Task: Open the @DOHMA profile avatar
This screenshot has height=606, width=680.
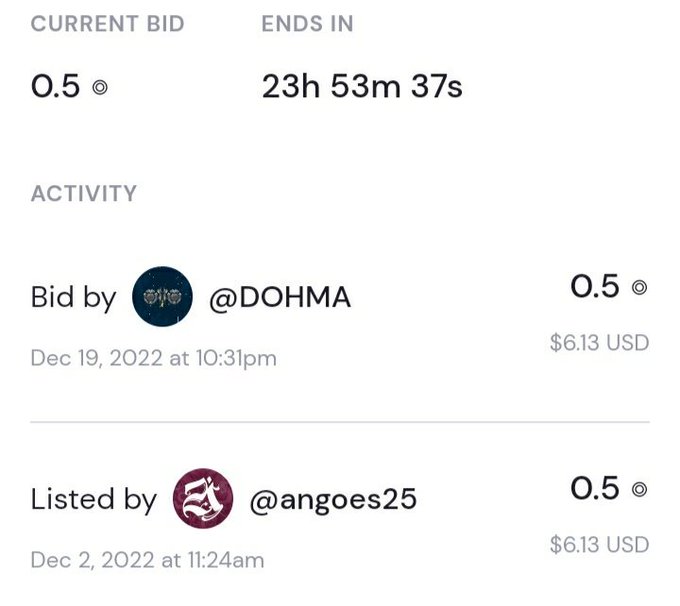Action: pos(162,297)
